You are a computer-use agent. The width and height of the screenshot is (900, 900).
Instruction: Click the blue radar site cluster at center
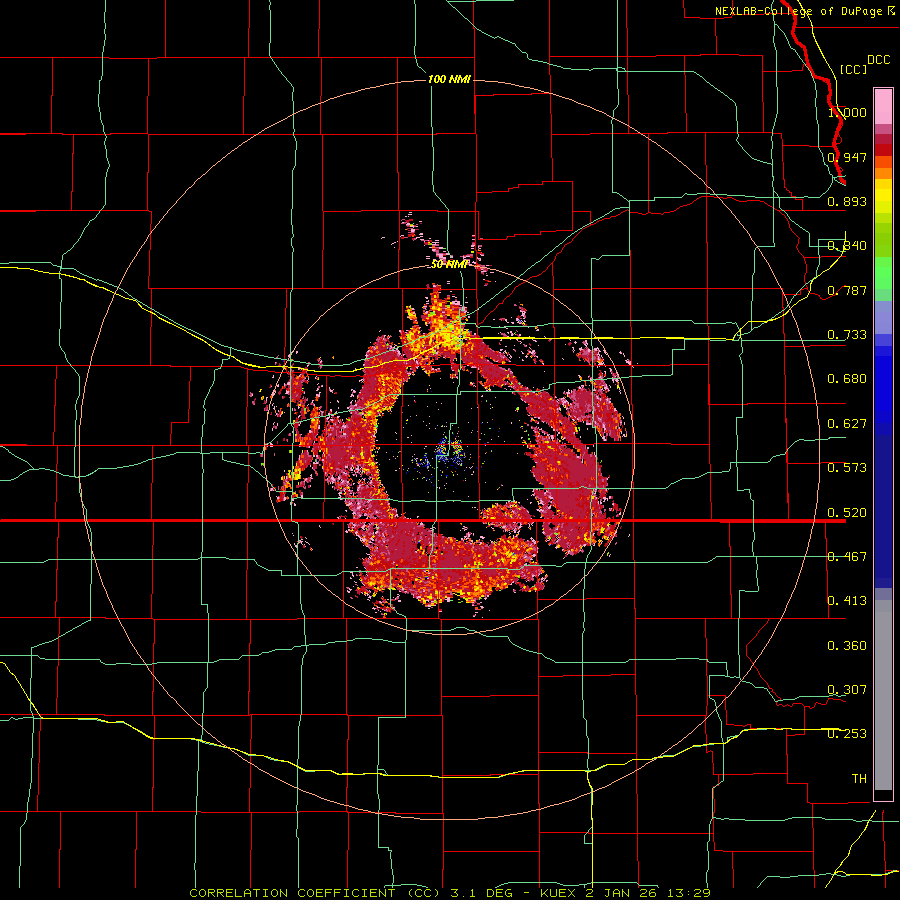point(447,451)
